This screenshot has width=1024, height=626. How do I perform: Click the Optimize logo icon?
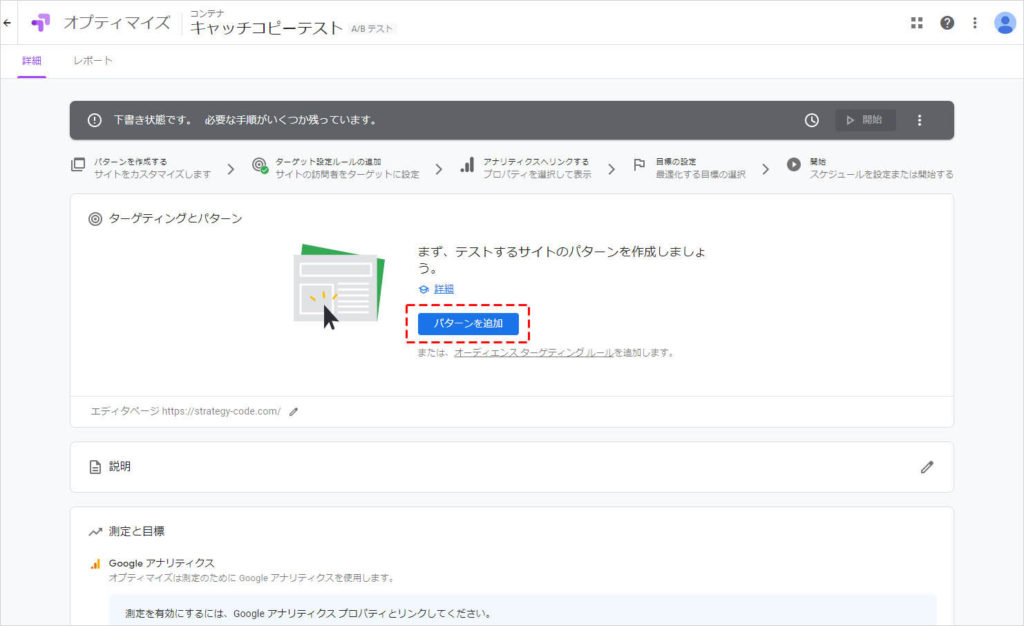point(41,23)
